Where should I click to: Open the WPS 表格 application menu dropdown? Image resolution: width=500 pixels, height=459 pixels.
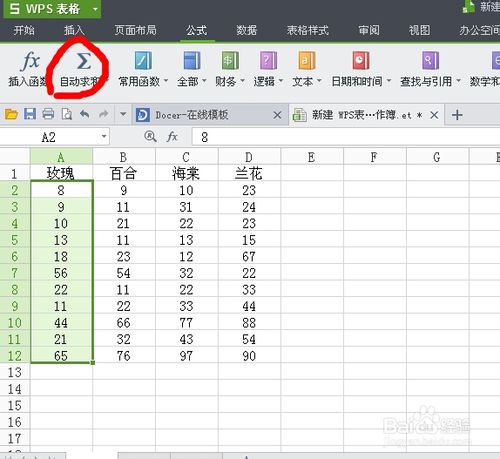[x=95, y=9]
